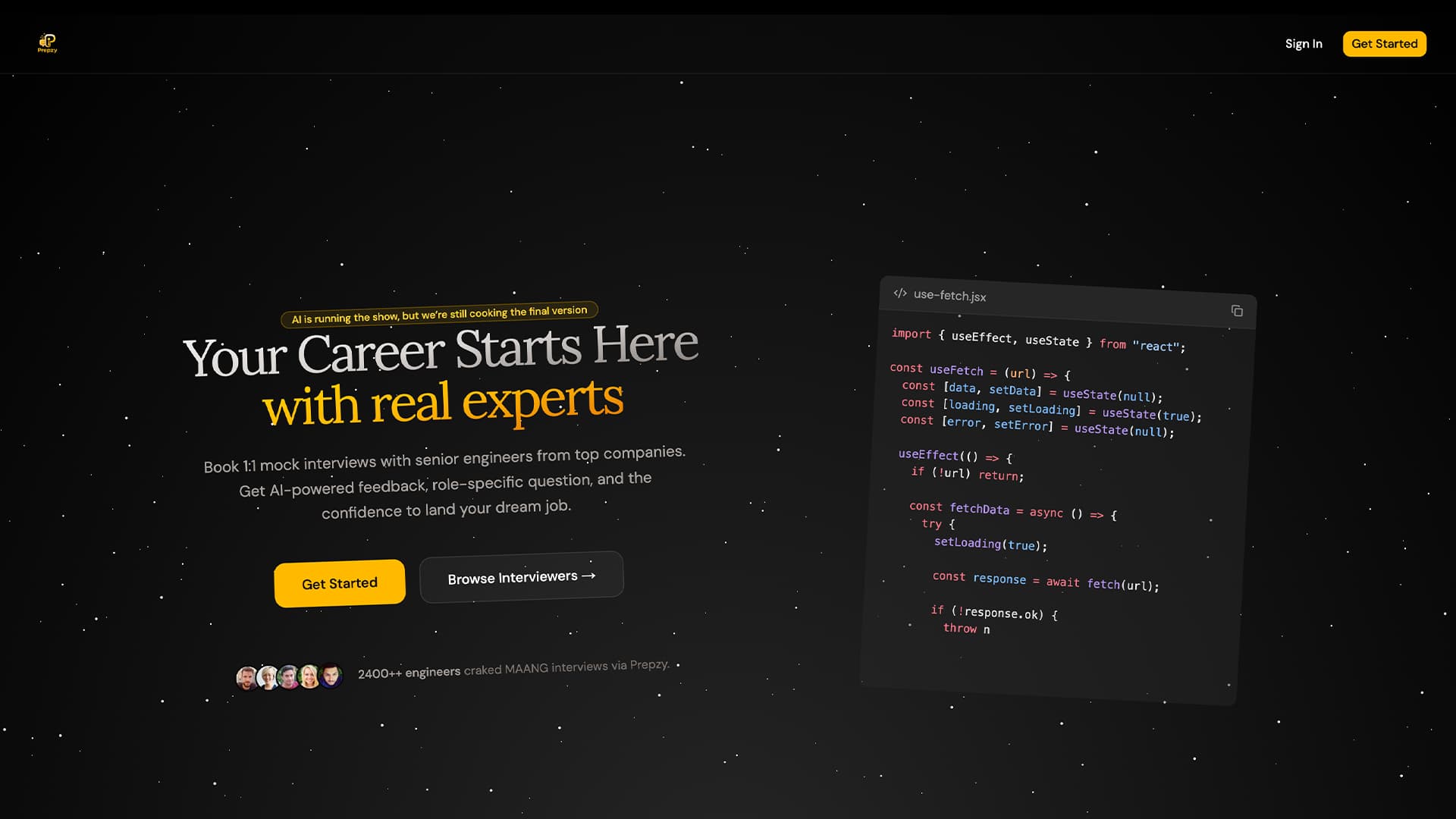Select the first engineer avatar
1456x819 pixels.
[247, 677]
